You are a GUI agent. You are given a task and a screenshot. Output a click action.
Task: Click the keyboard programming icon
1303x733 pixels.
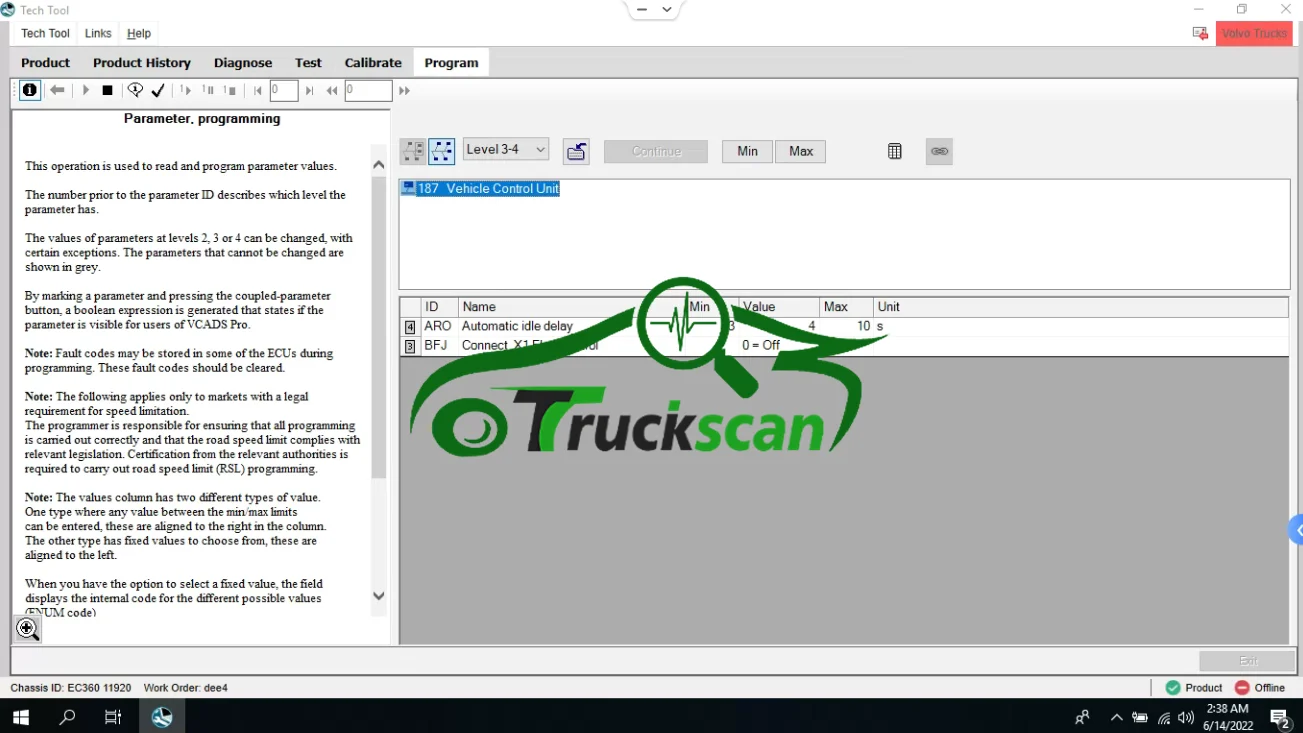(x=576, y=151)
